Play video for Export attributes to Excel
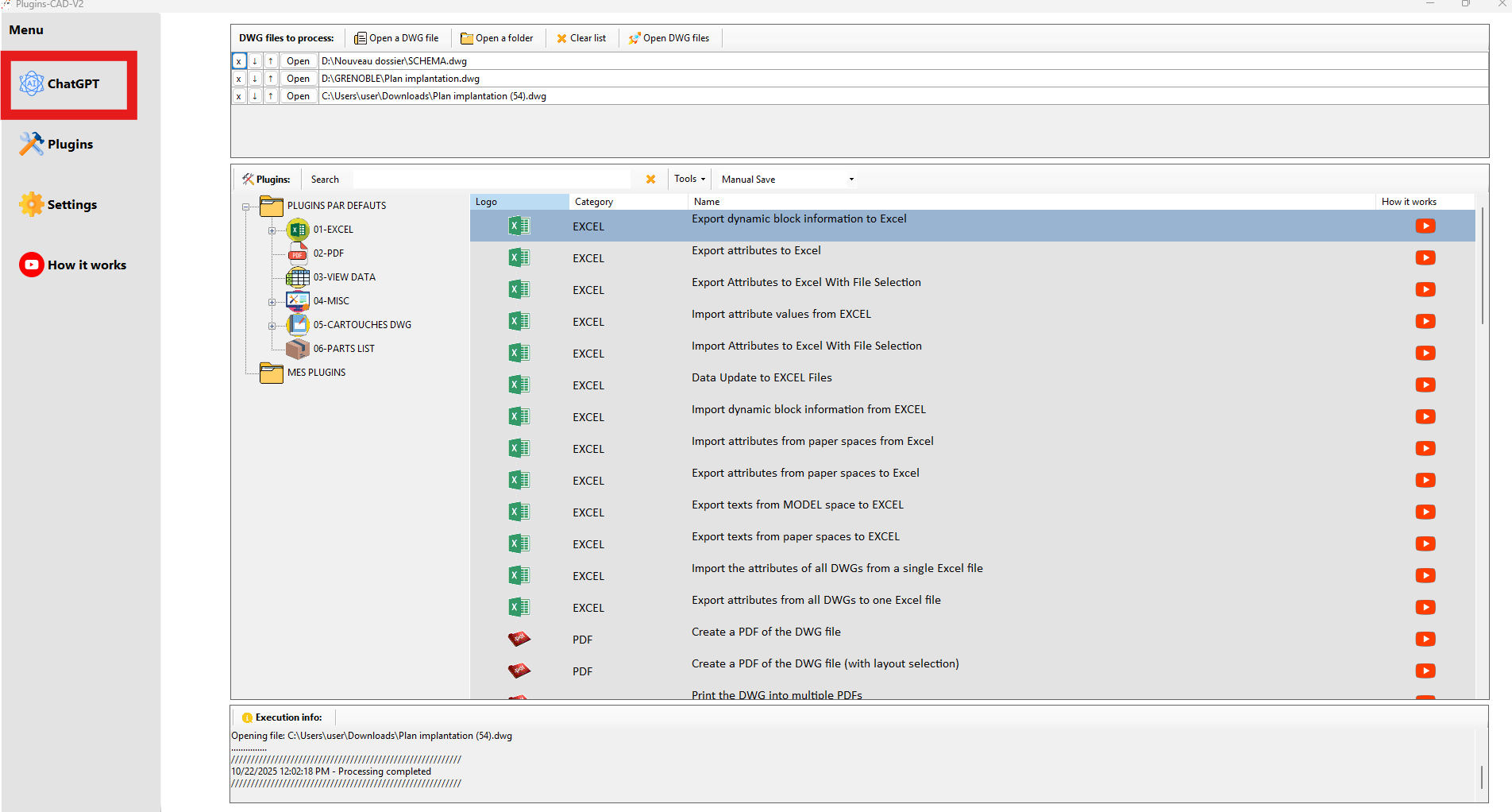The width and height of the screenshot is (1512, 812). (1425, 258)
